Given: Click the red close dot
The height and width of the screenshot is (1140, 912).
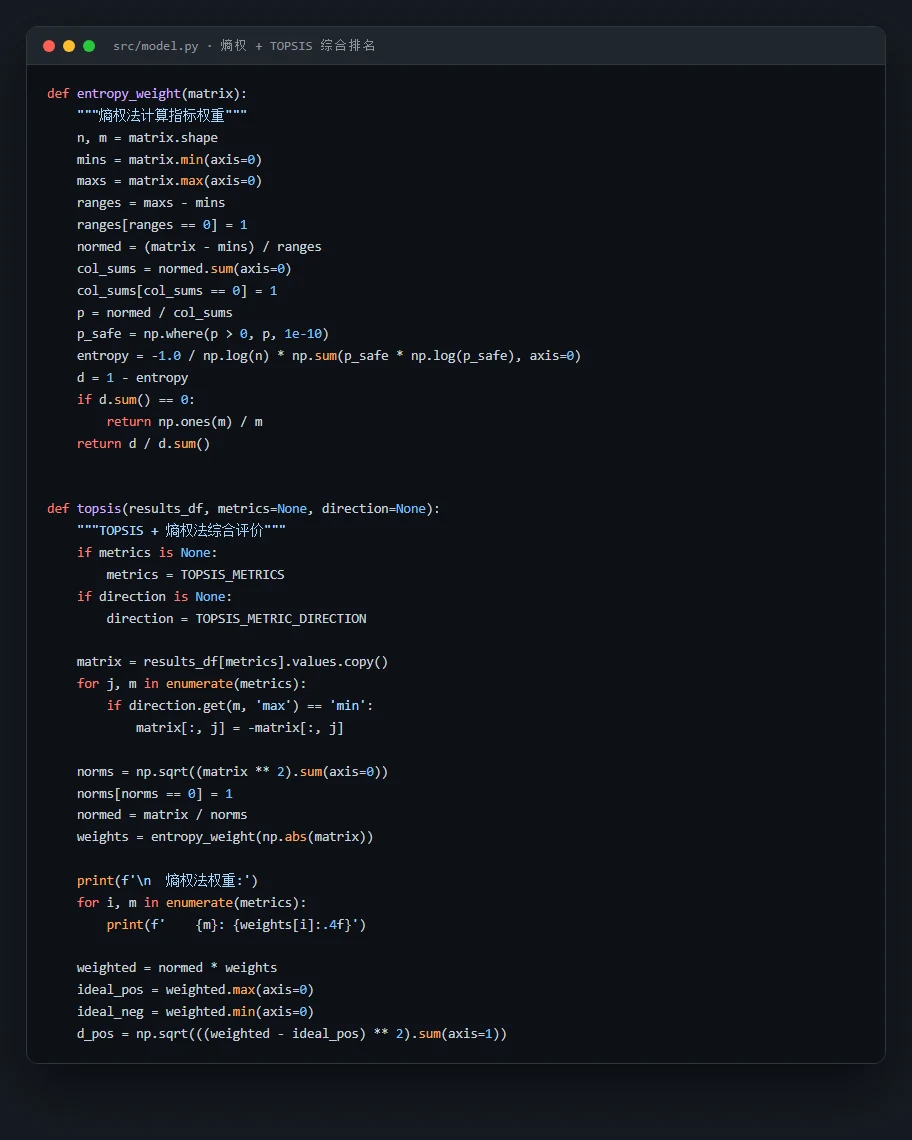Looking at the screenshot, I should point(49,46).
